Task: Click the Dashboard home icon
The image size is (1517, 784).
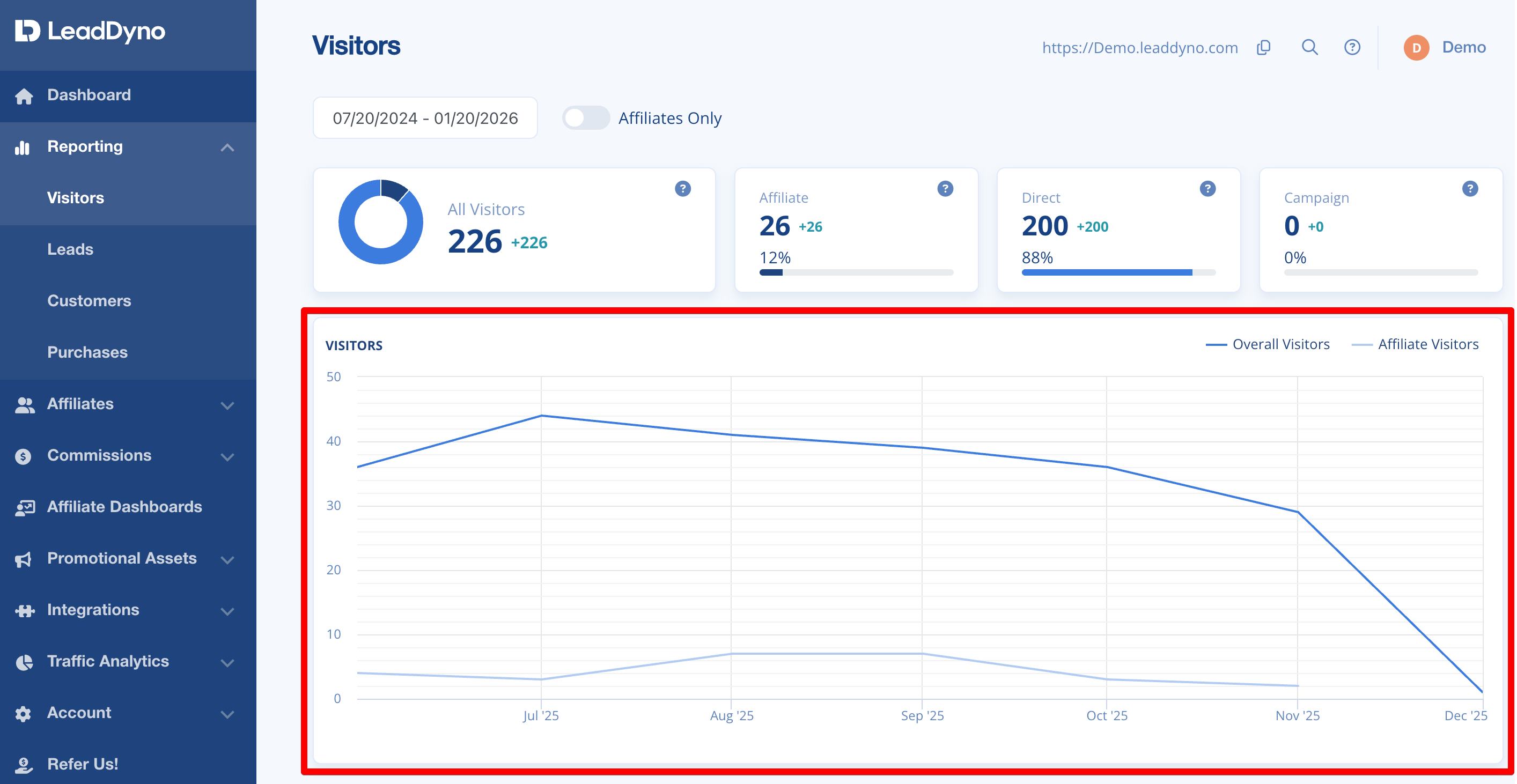Action: pyautogui.click(x=24, y=96)
